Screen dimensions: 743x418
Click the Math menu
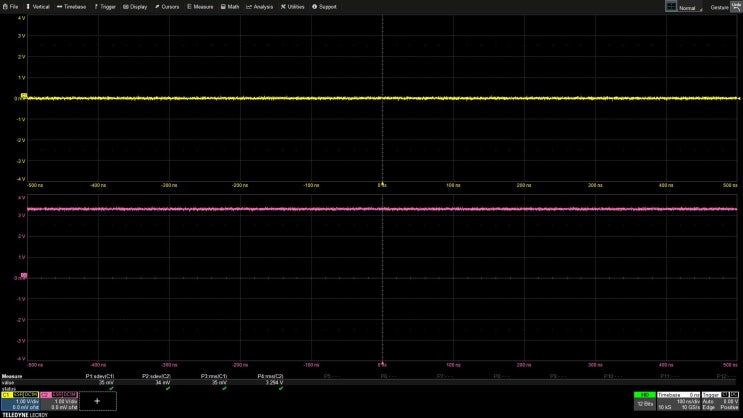pos(230,6)
